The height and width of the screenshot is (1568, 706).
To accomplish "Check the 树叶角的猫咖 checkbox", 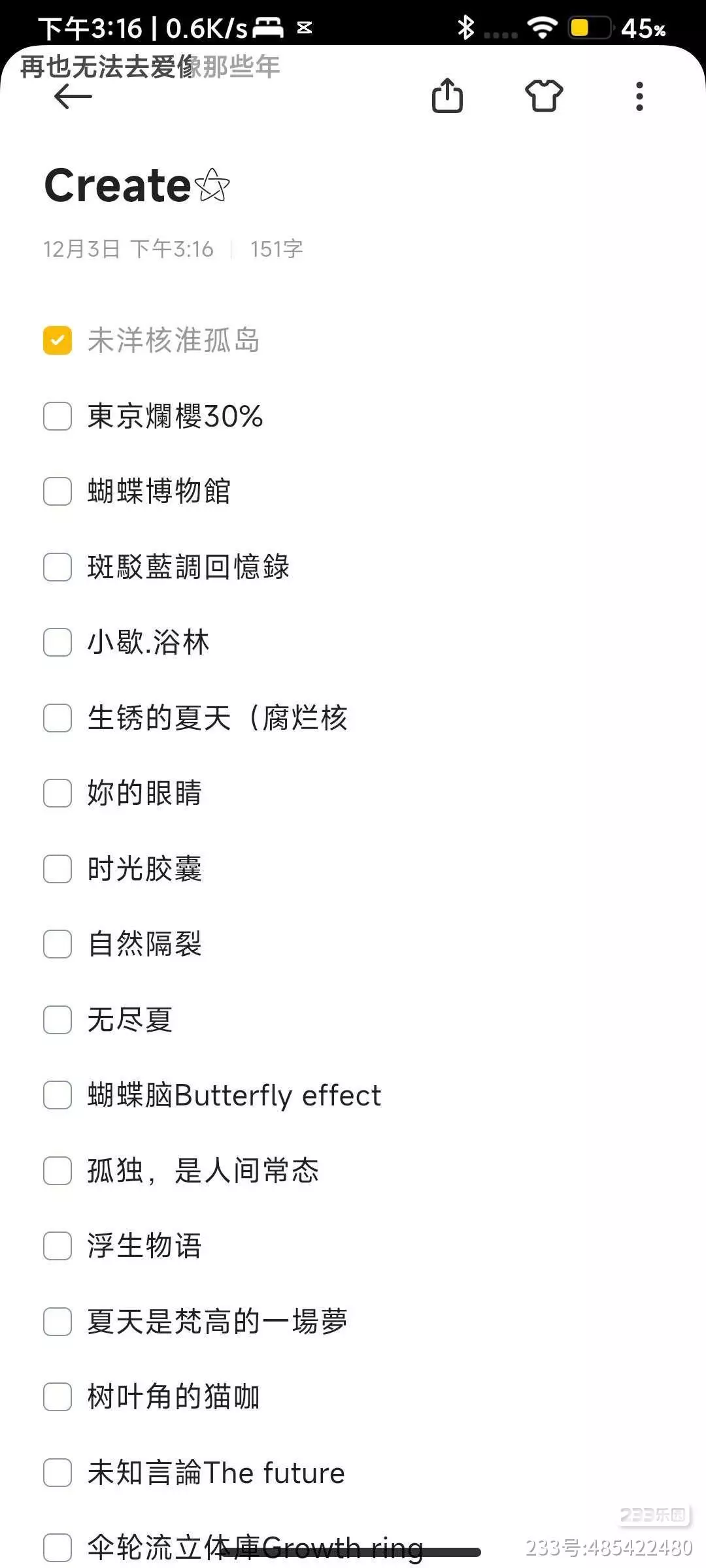I will click(58, 1397).
